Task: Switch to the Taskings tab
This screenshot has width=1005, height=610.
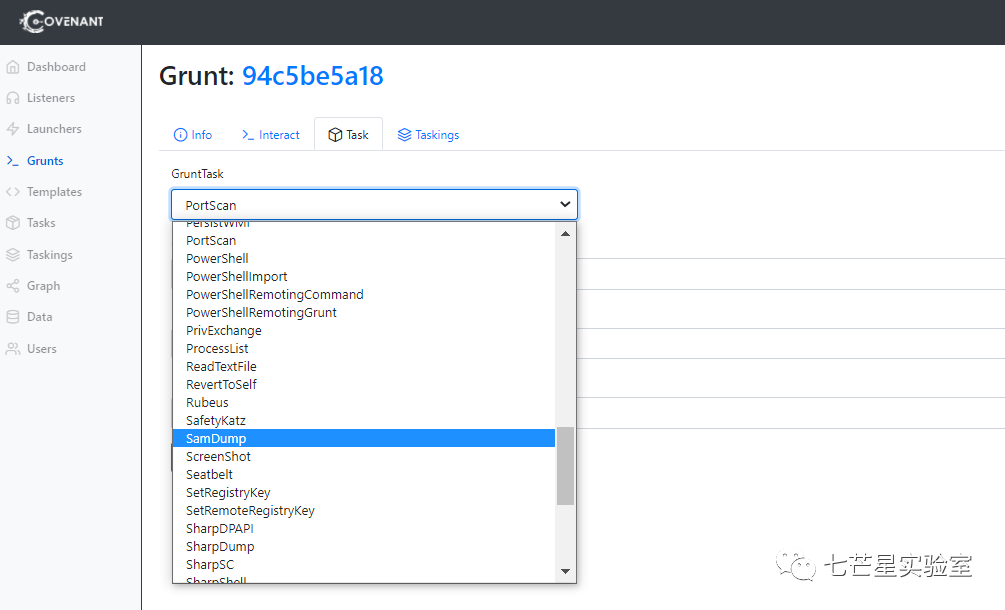Action: pyautogui.click(x=428, y=135)
